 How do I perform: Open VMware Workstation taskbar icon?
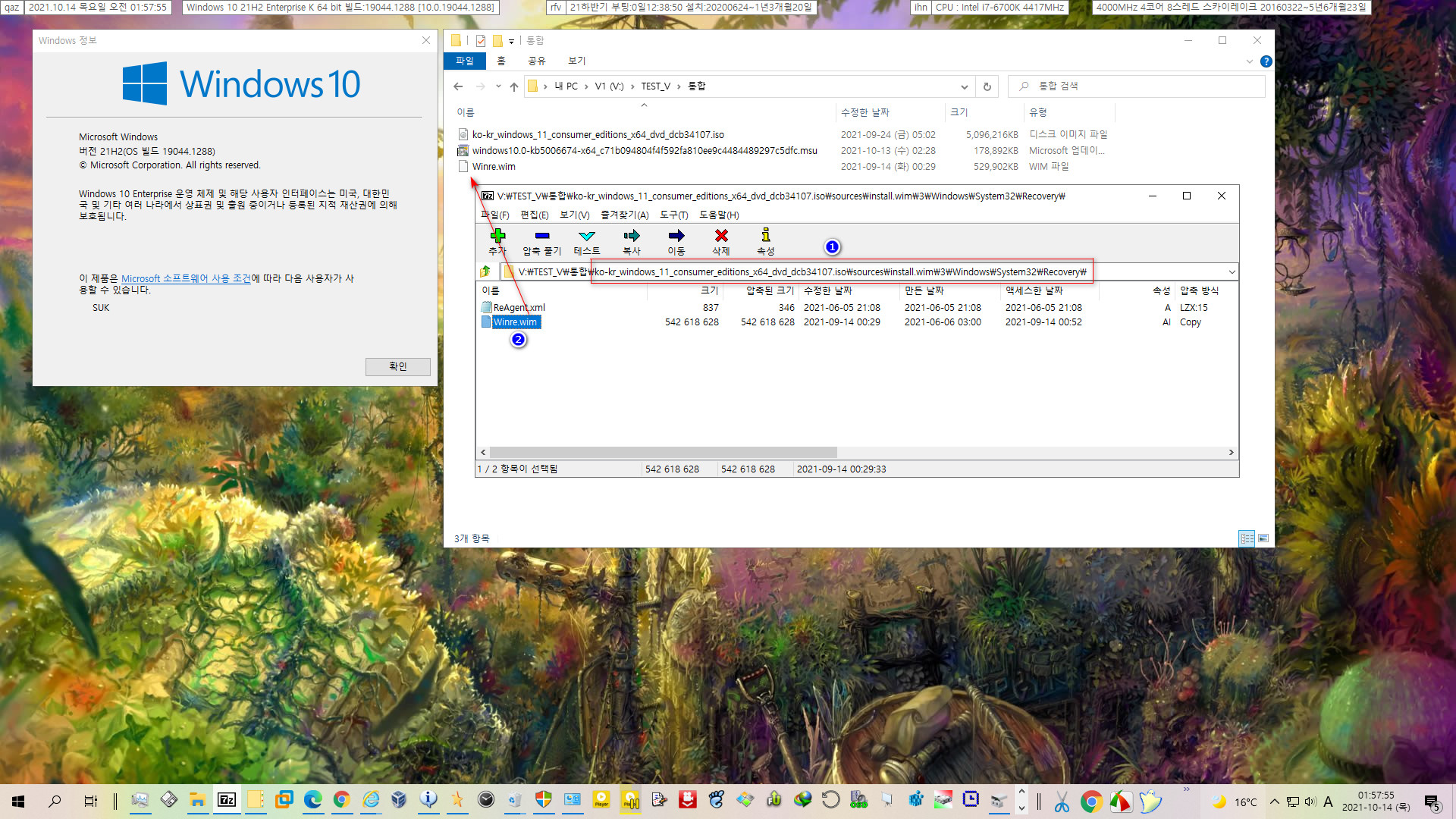(284, 800)
